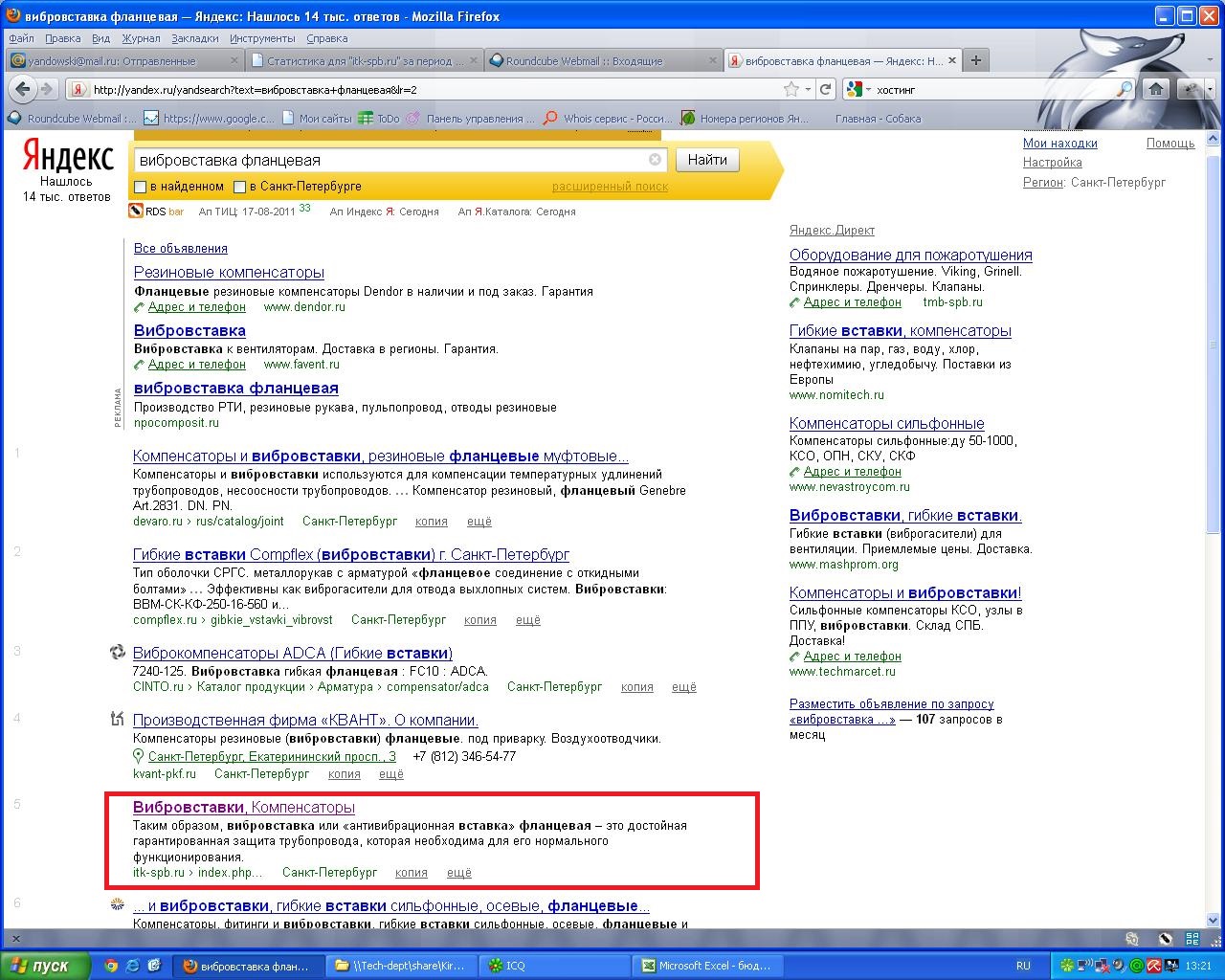
Task: Open the Журнал menu
Action: (142, 38)
